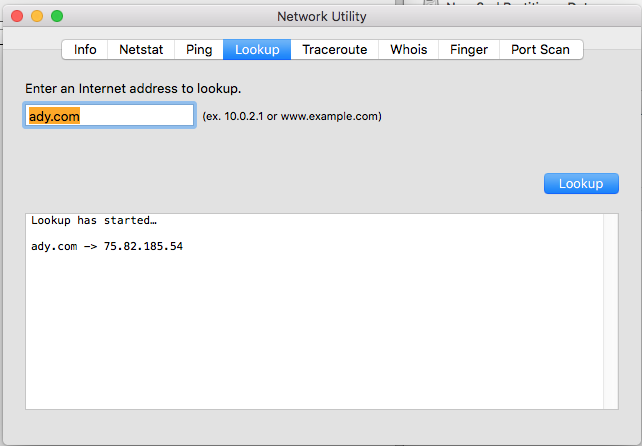Click the example hint text beside the field
642x446 pixels.
coord(292,116)
